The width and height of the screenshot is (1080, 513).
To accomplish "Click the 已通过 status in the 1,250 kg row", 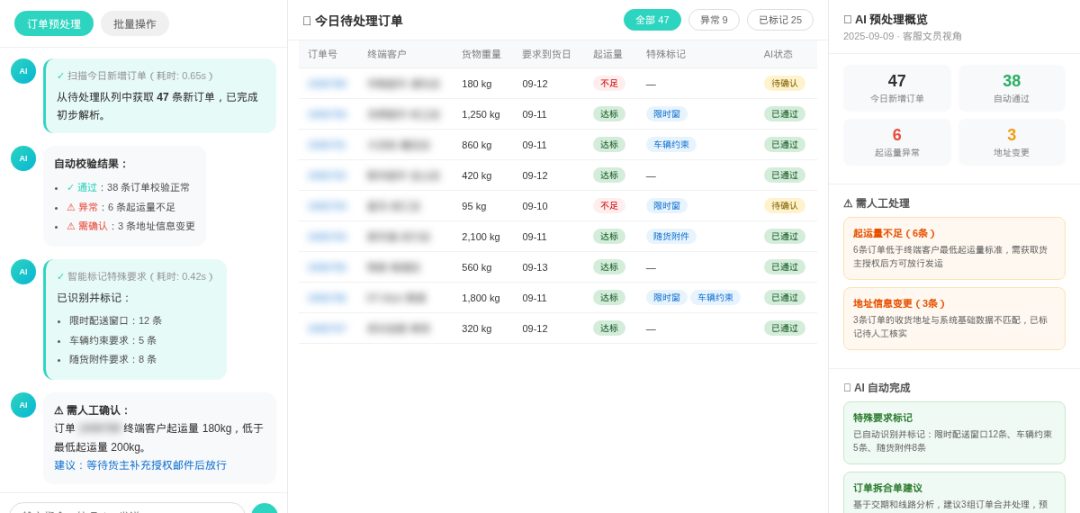I will (785, 114).
